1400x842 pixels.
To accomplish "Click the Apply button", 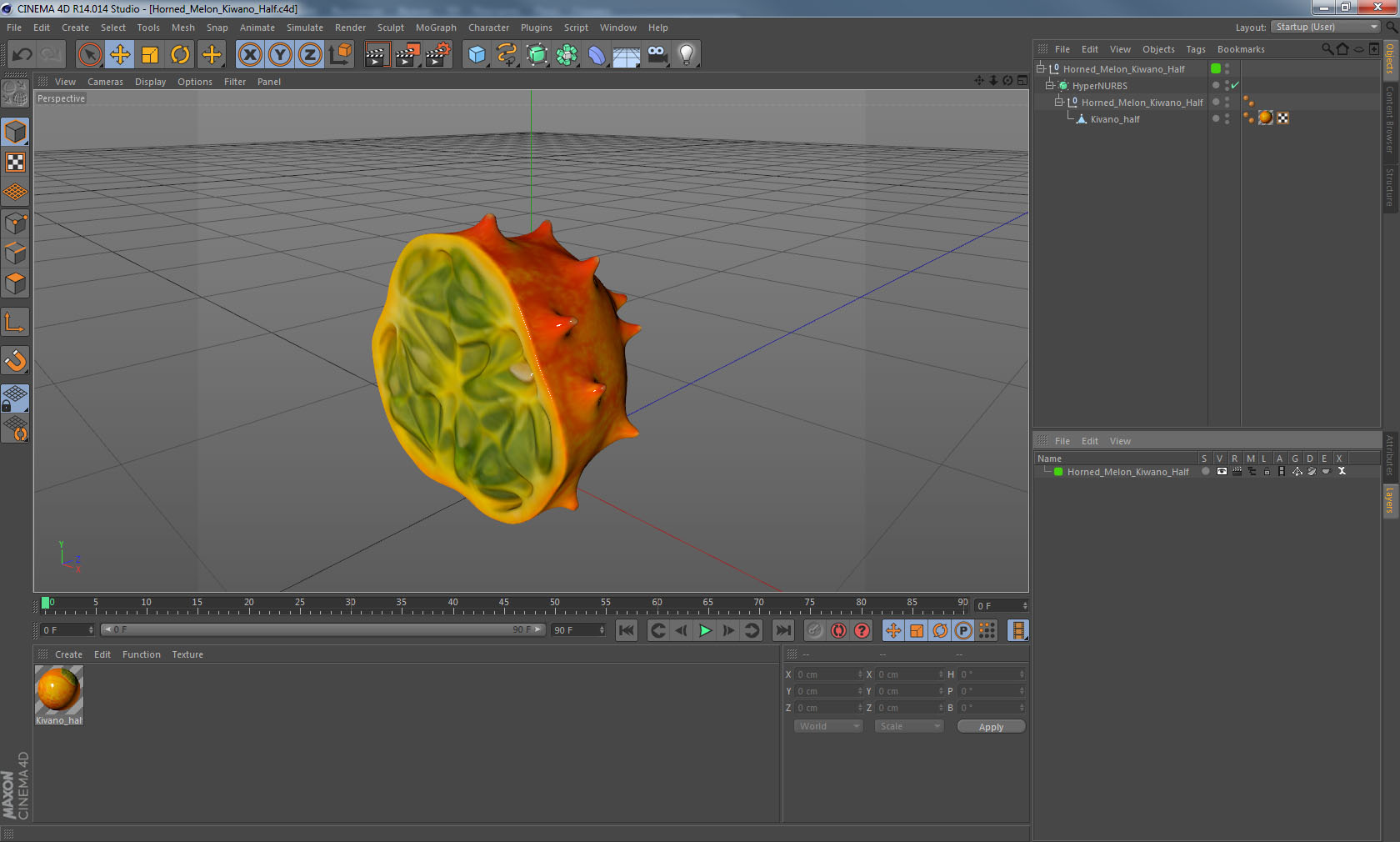I will tap(991, 727).
